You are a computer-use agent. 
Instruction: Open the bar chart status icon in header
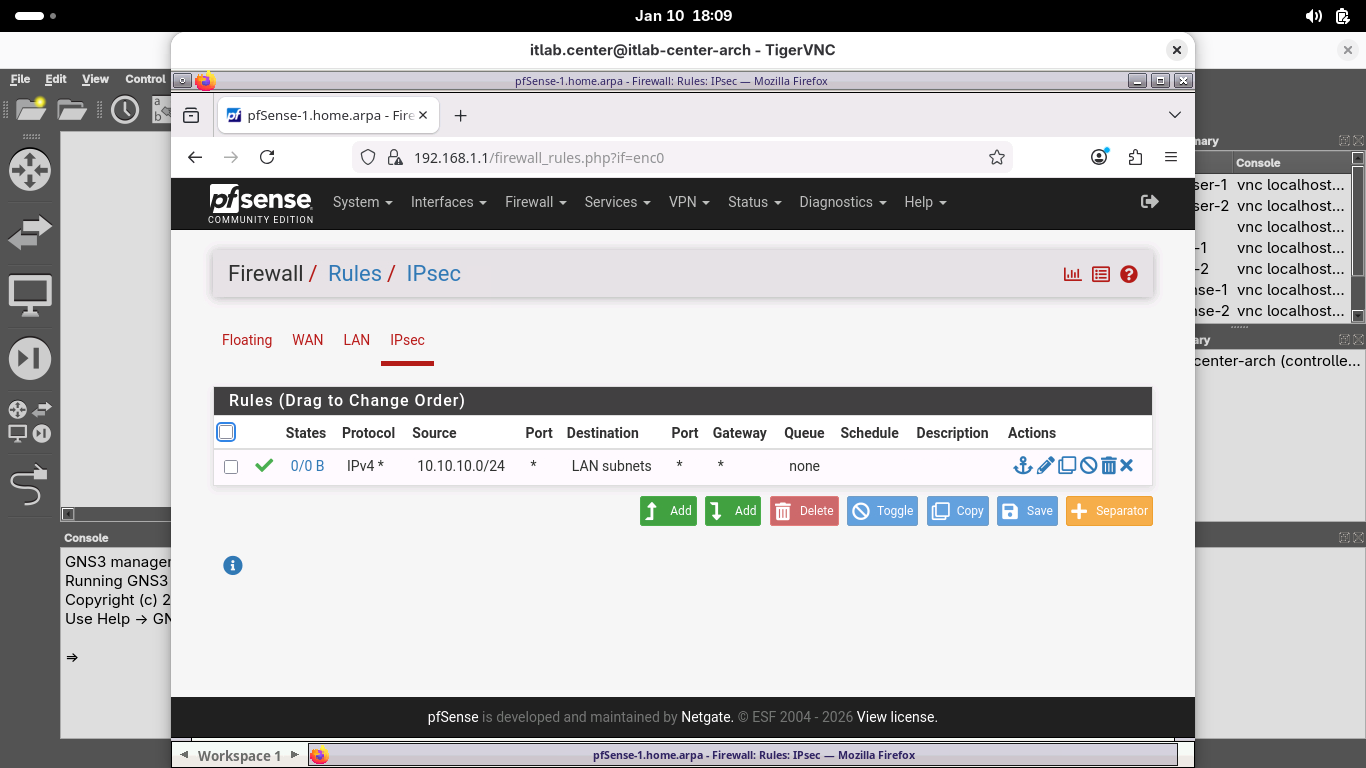pyautogui.click(x=1073, y=274)
